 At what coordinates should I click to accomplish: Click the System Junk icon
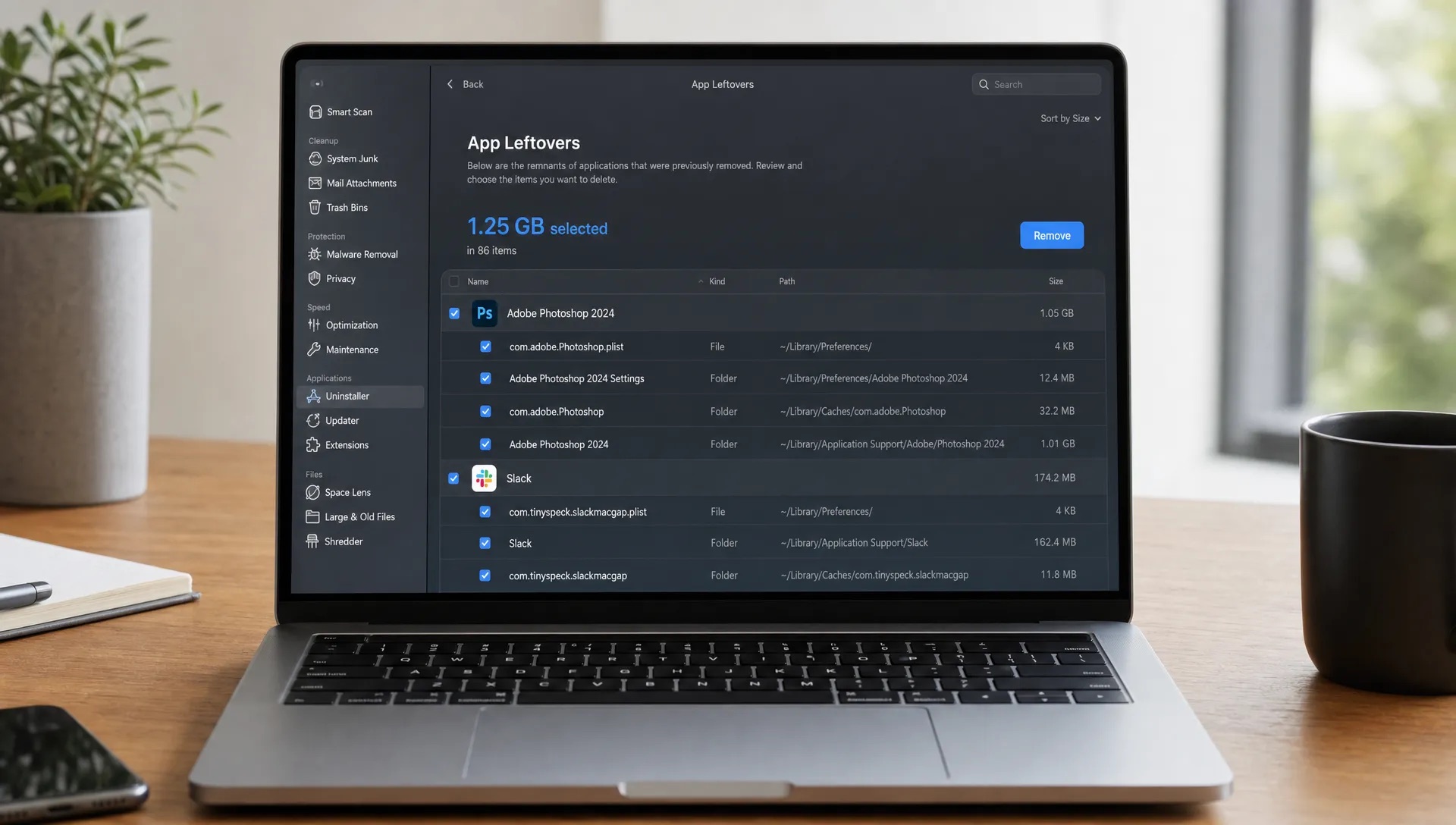click(x=315, y=158)
